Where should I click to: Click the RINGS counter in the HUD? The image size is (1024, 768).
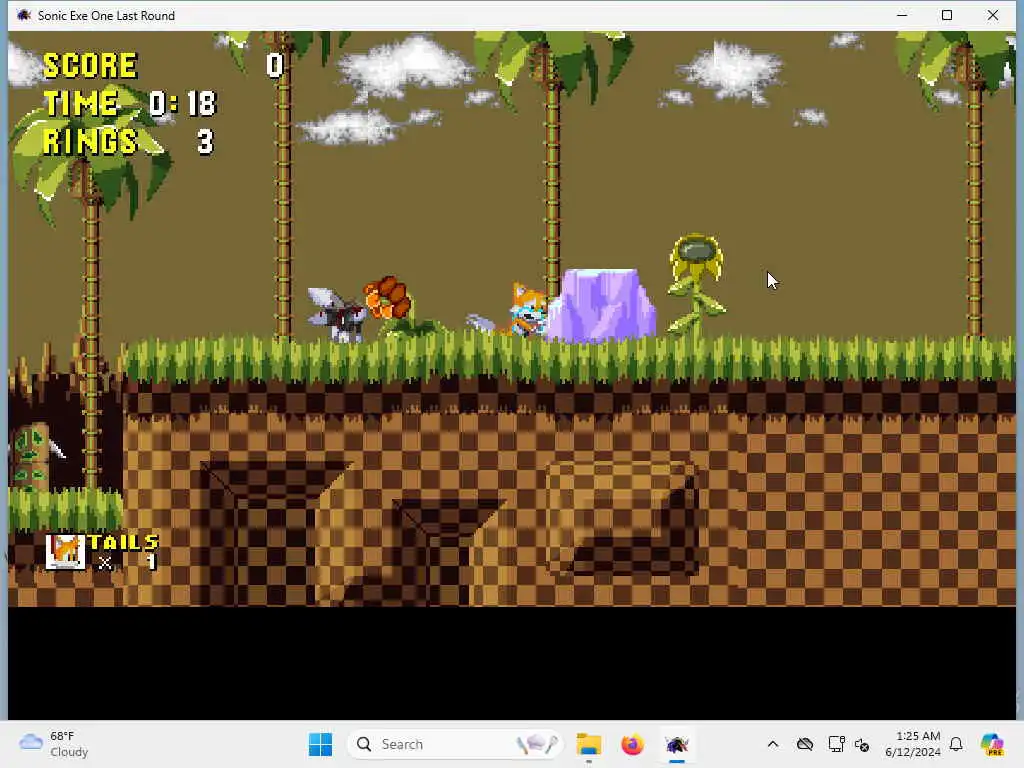[x=128, y=142]
